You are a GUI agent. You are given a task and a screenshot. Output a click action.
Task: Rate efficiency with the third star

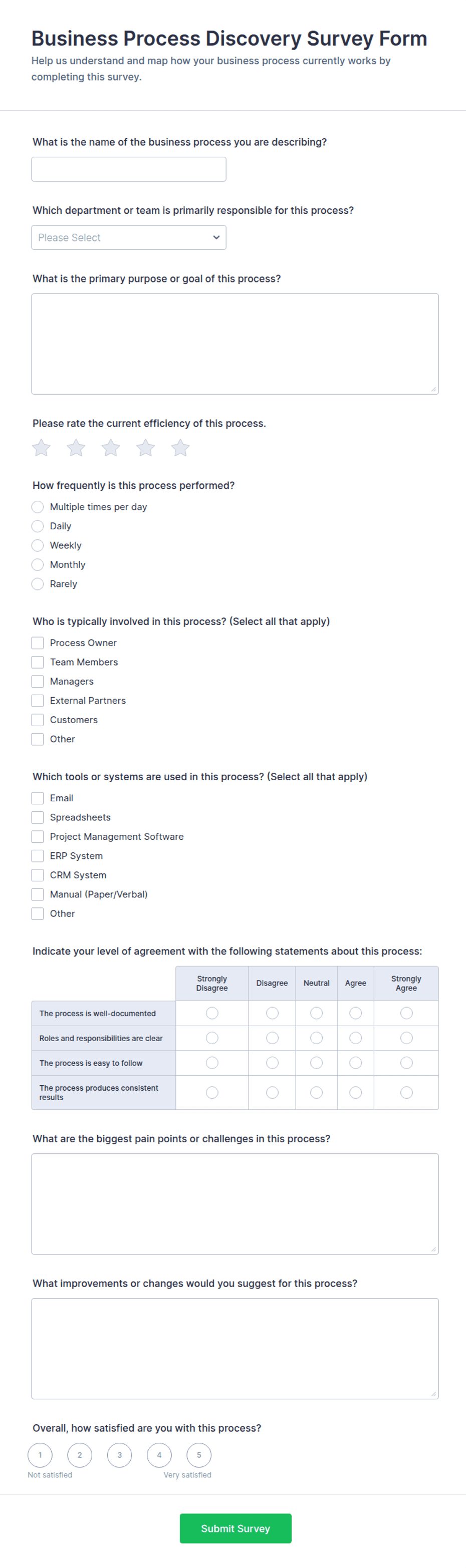click(111, 448)
